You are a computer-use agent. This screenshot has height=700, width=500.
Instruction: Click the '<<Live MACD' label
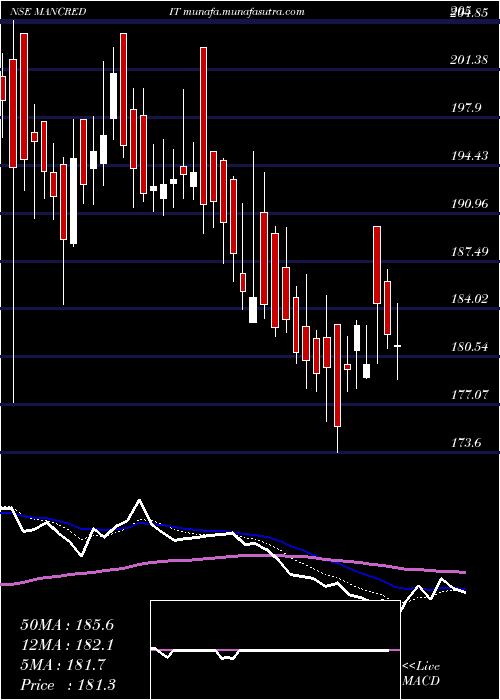click(x=421, y=674)
